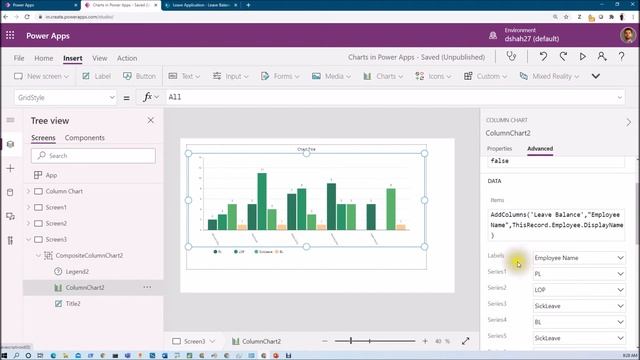Open Media icon in left rail
The width and height of the screenshot is (640, 360).
(11, 216)
